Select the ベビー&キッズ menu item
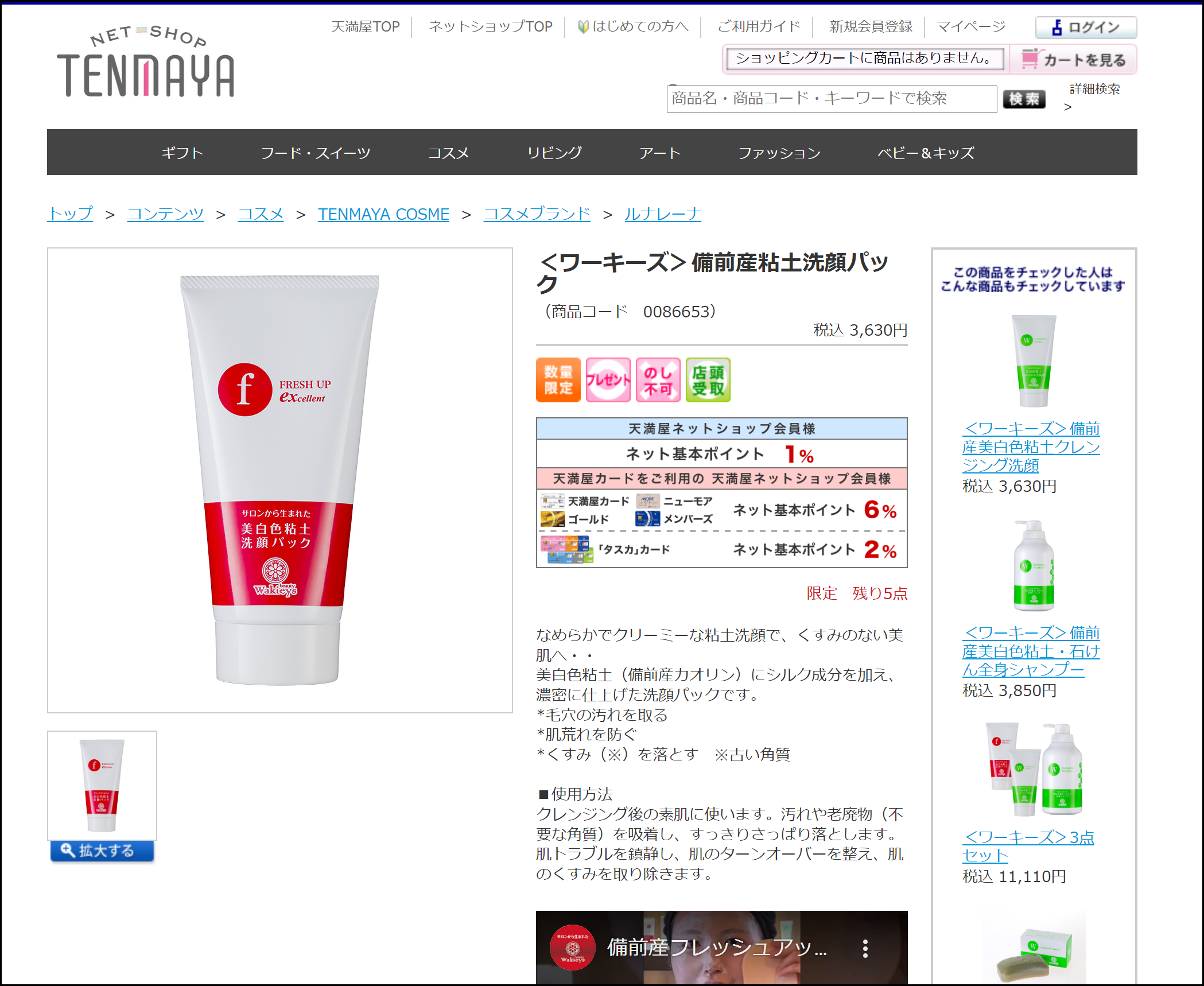Screen dimensions: 1204x986 [926, 153]
